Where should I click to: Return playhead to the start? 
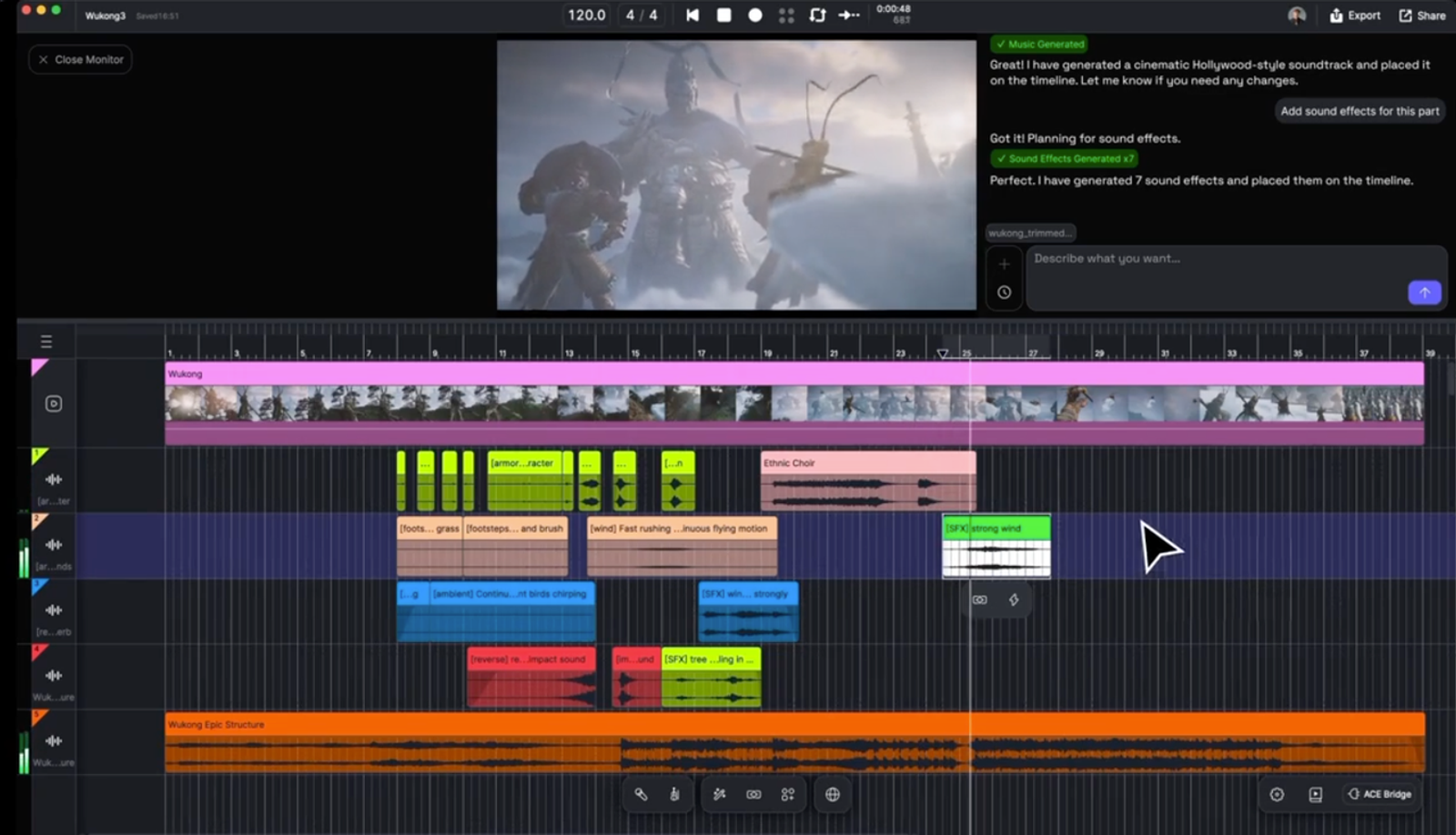click(x=693, y=15)
